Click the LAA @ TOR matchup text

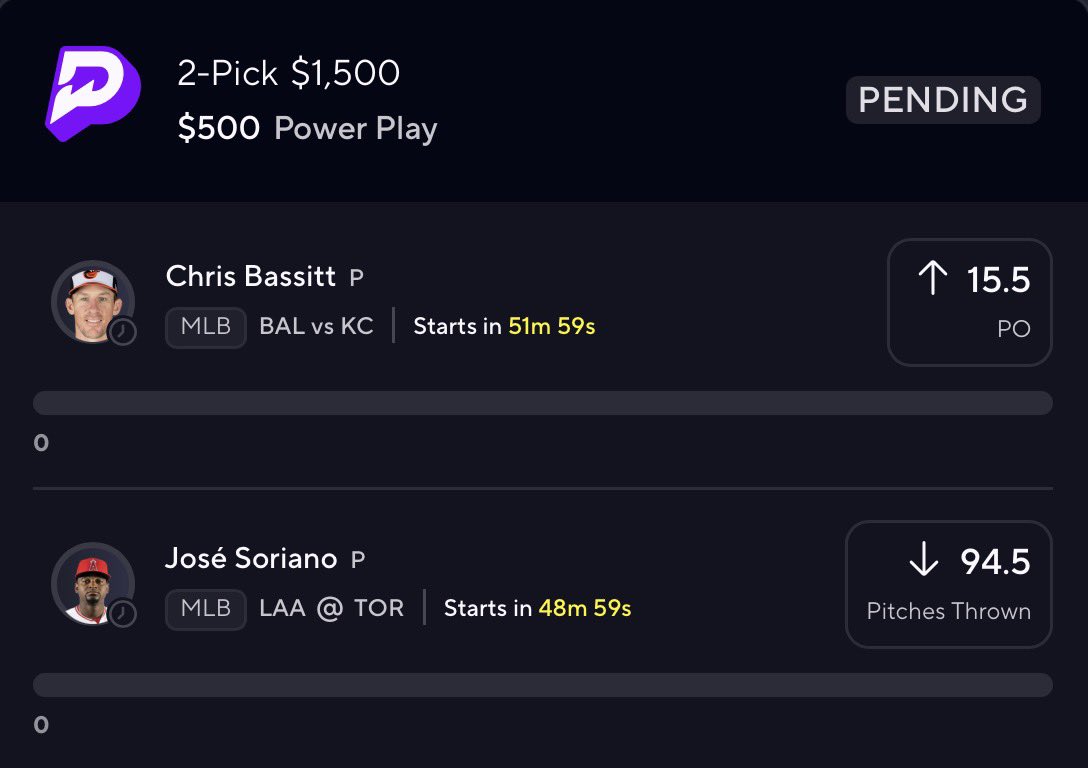point(331,608)
